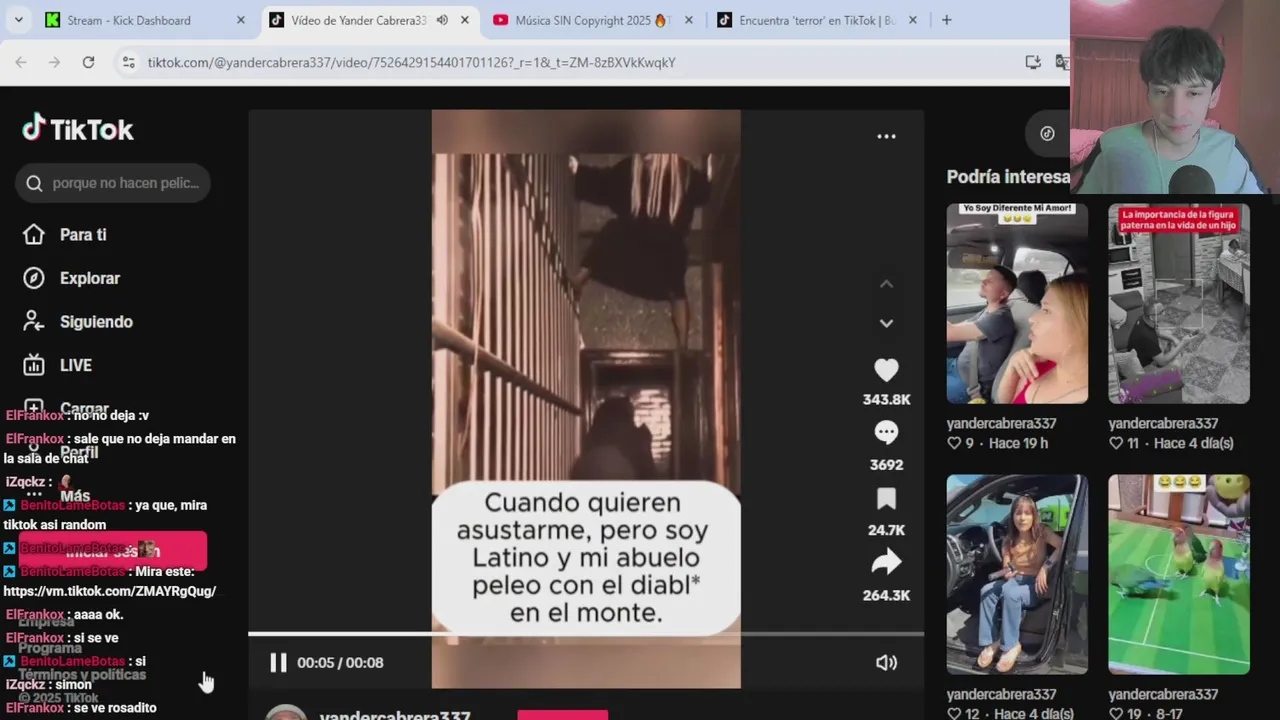Open the LIVE section

(x=75, y=365)
